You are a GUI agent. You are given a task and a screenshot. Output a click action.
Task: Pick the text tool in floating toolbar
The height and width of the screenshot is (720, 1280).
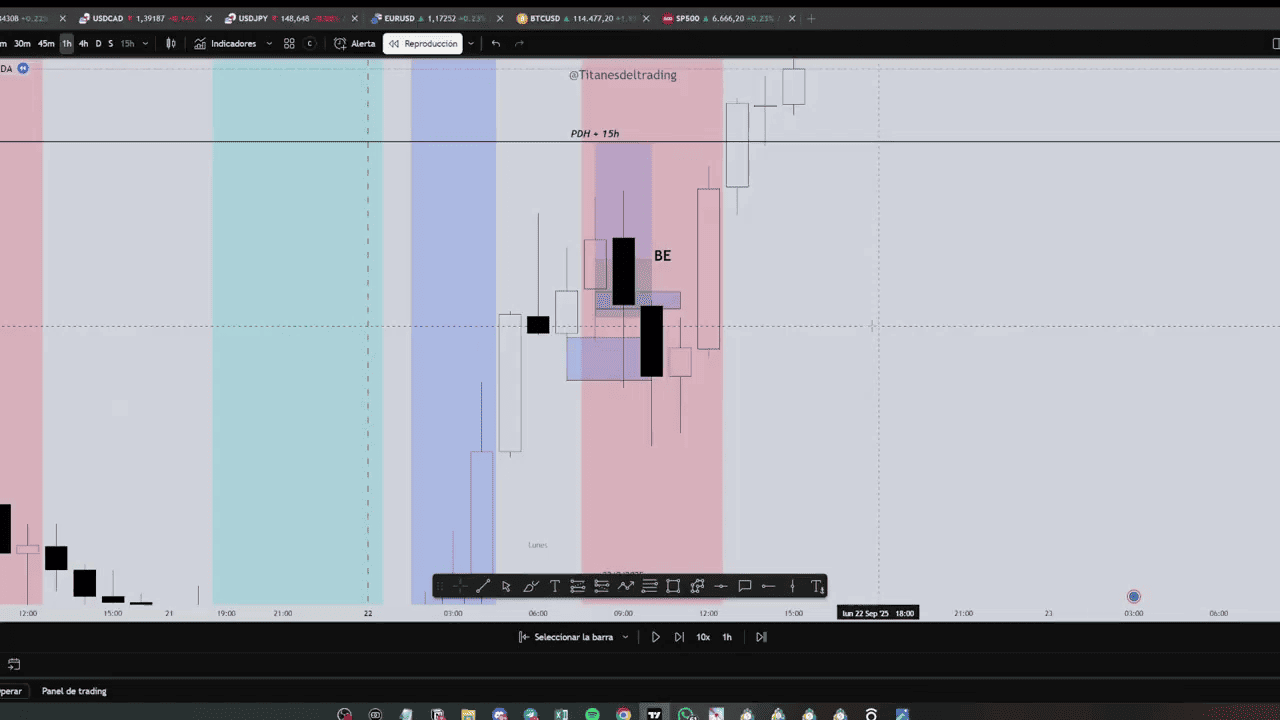(x=555, y=586)
